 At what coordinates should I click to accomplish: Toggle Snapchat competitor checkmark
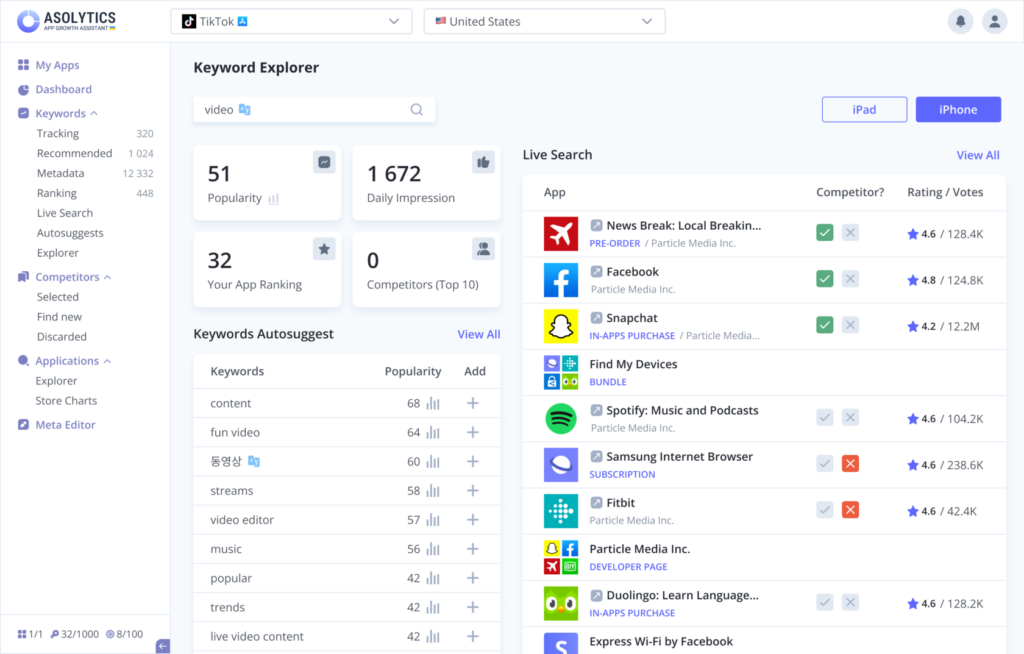[x=825, y=325]
